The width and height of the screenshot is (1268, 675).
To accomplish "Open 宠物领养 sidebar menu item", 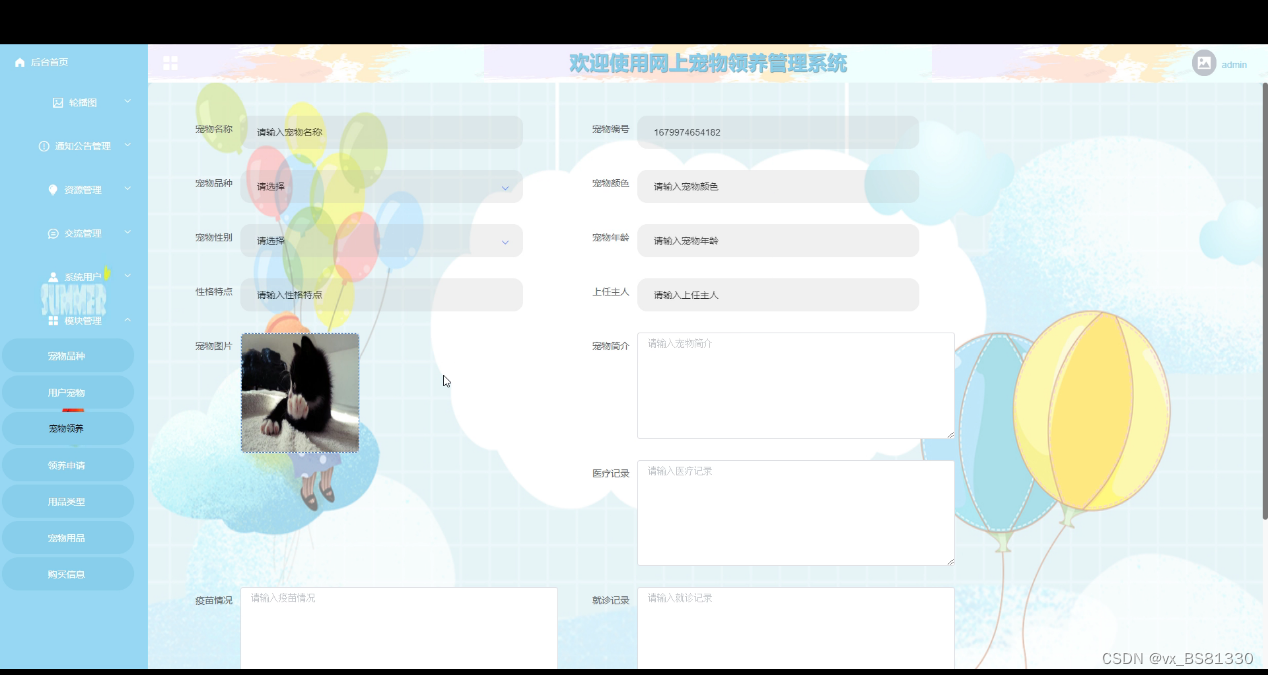I will 68,428.
